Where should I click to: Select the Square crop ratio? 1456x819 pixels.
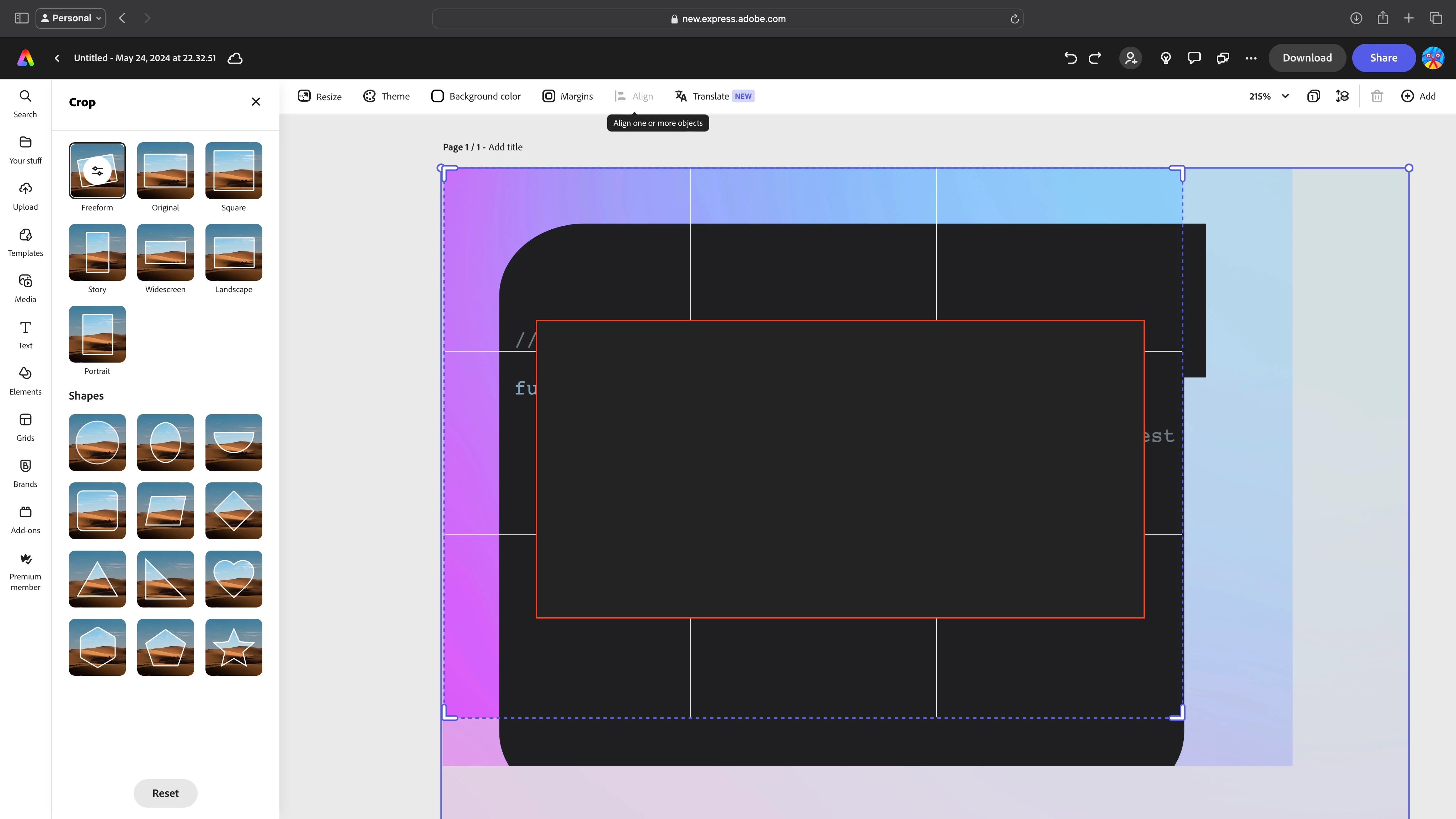[234, 170]
